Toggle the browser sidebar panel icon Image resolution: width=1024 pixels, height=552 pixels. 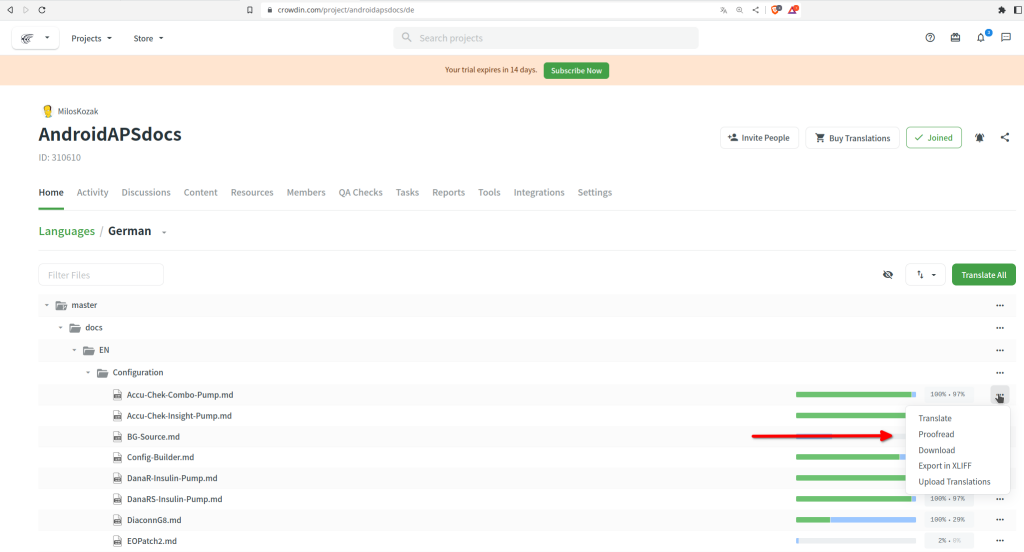click(1017, 10)
